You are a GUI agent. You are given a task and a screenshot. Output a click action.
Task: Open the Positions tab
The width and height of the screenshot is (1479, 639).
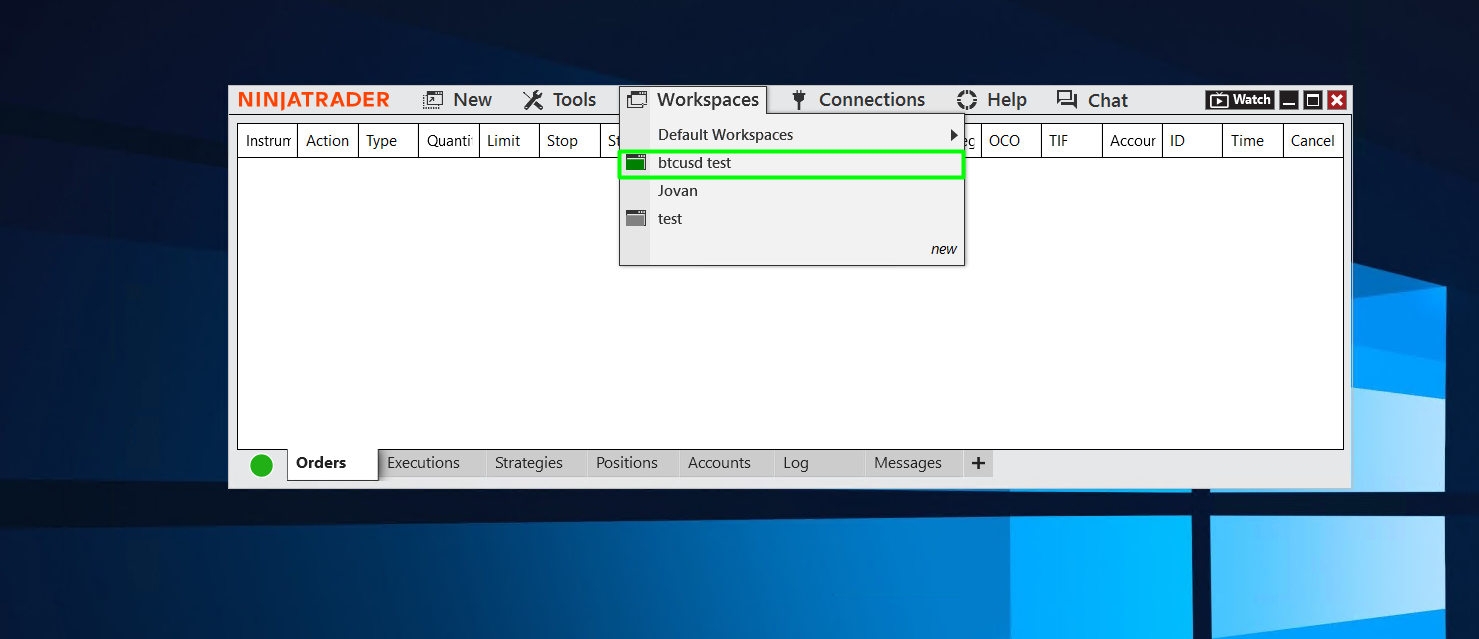pos(626,463)
